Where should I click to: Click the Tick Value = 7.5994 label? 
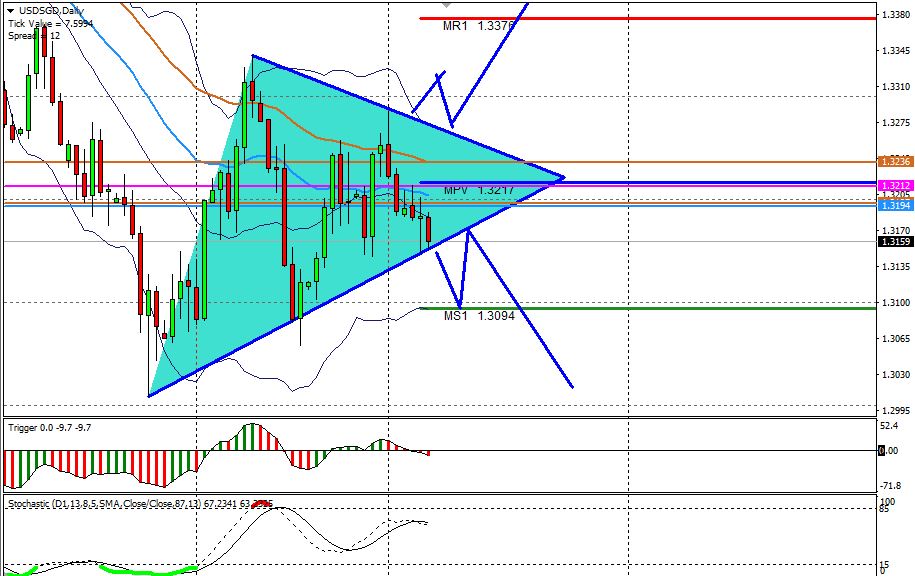50,23
